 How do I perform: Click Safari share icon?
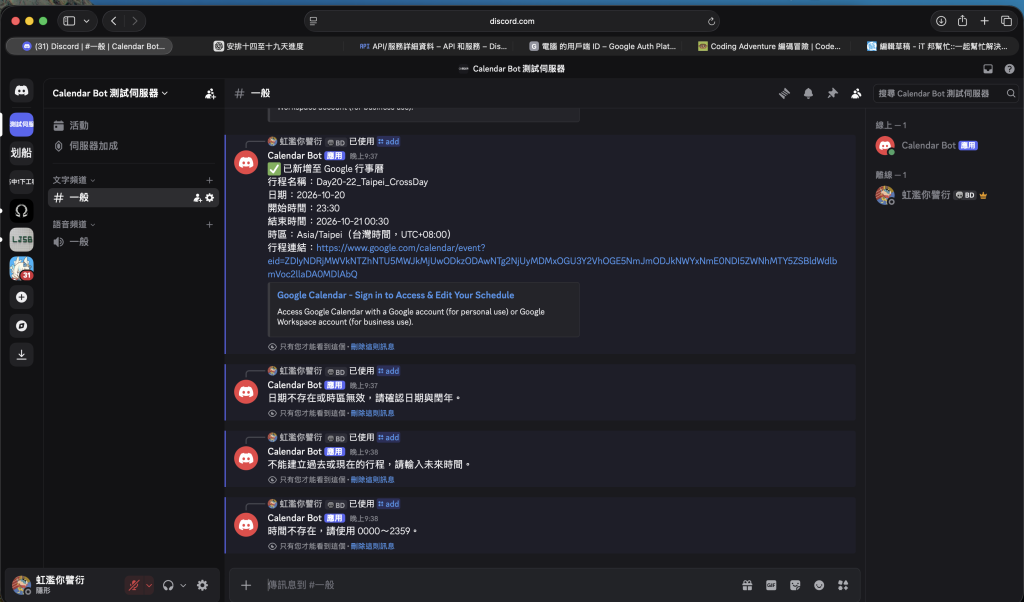pyautogui.click(x=963, y=21)
